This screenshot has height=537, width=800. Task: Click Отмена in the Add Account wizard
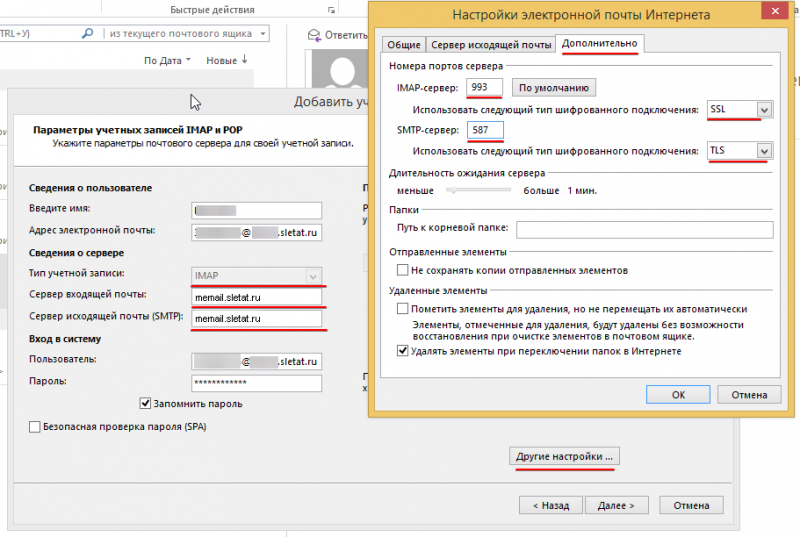pos(691,505)
